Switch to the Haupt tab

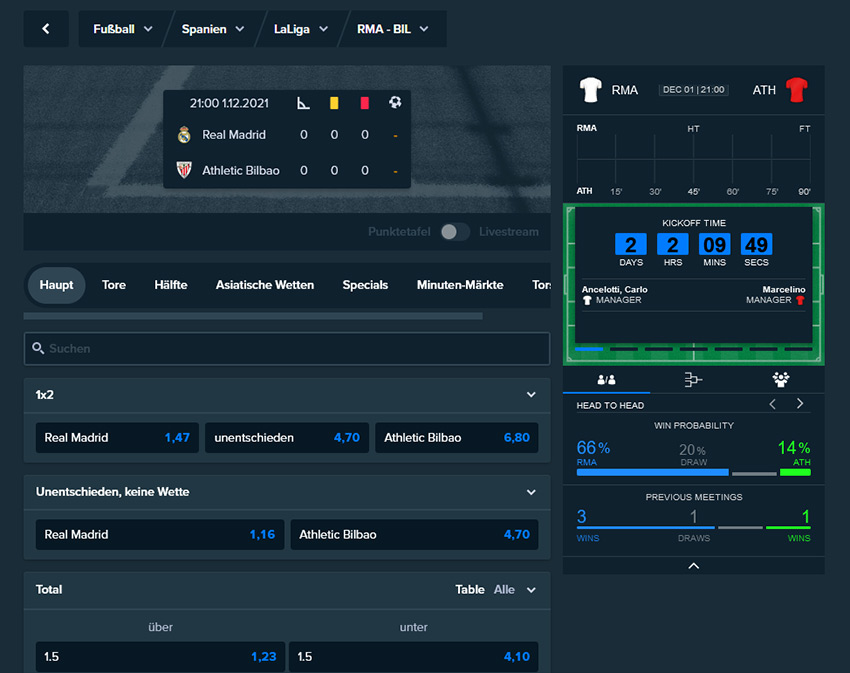[x=56, y=285]
